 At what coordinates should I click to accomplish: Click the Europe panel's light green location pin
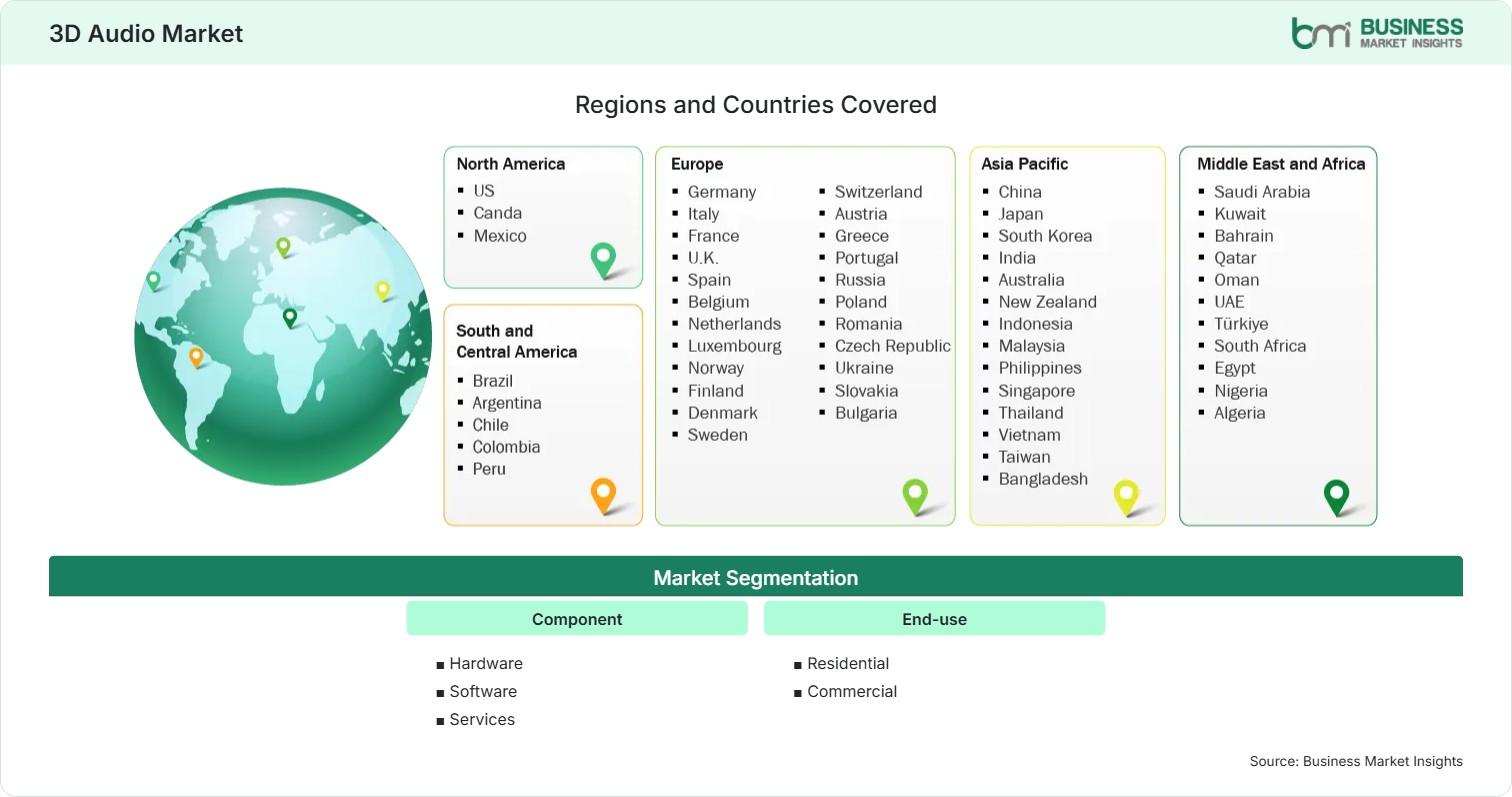(x=915, y=496)
